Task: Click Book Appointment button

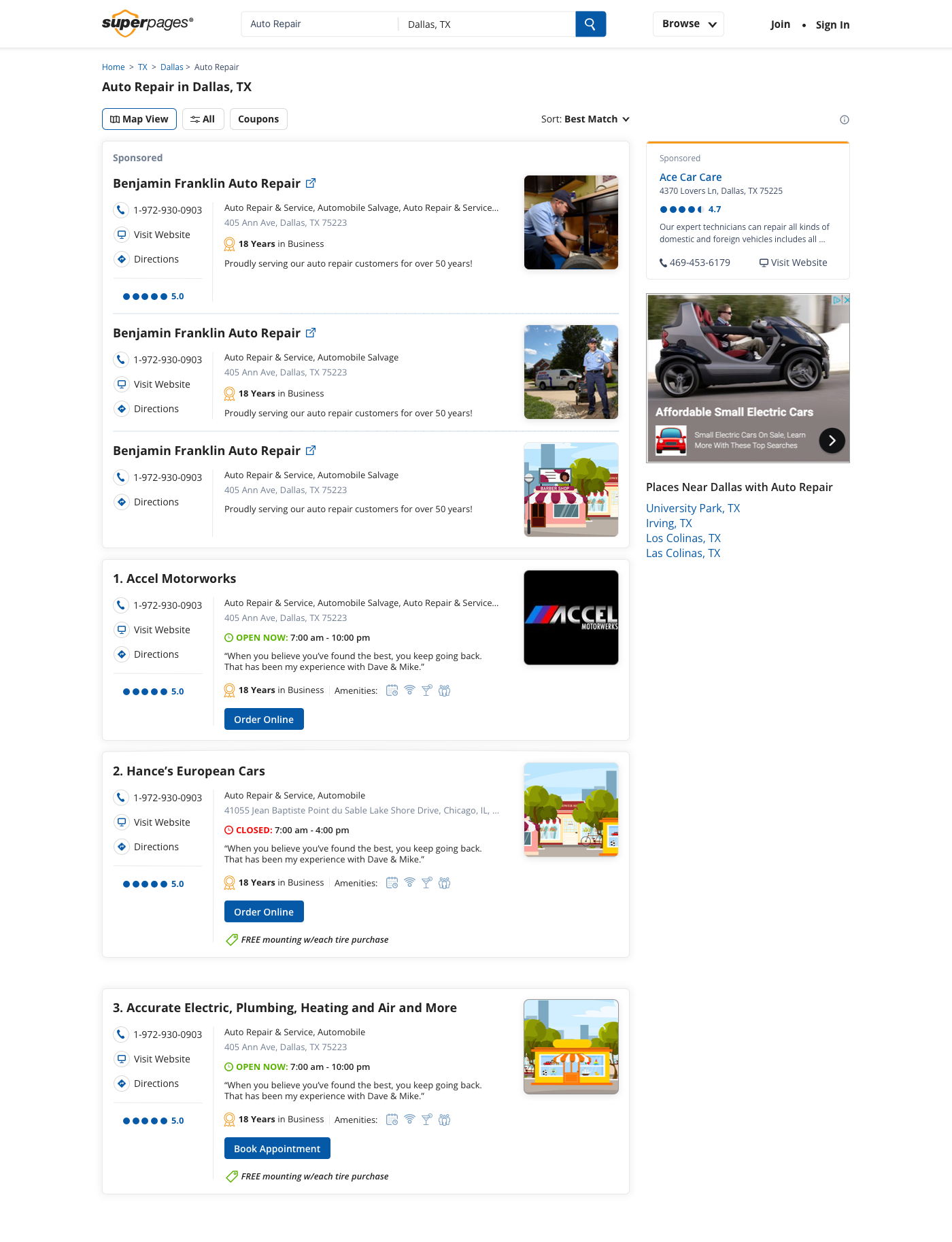Action: (277, 1148)
